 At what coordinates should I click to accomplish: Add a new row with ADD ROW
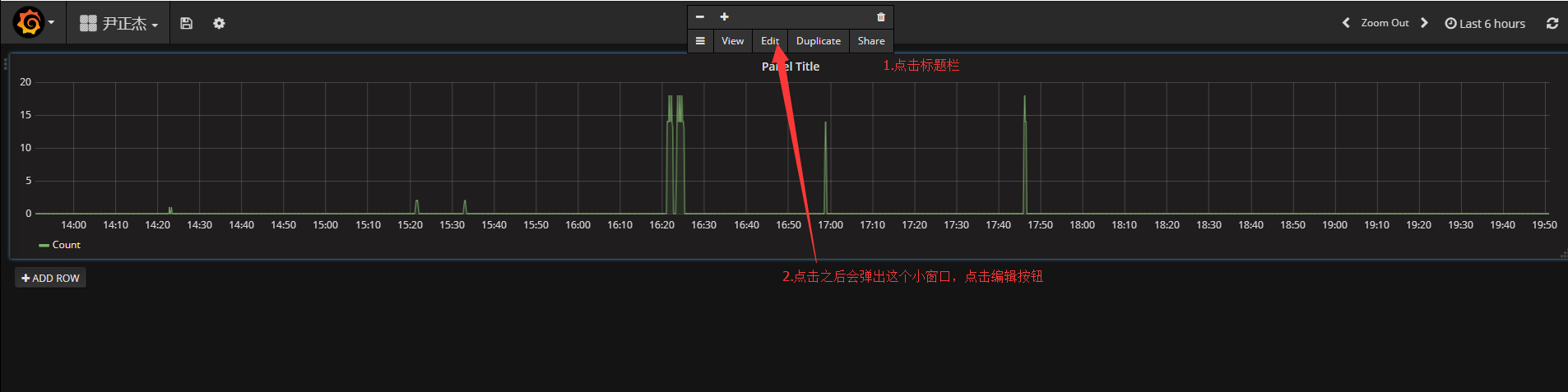click(x=50, y=278)
